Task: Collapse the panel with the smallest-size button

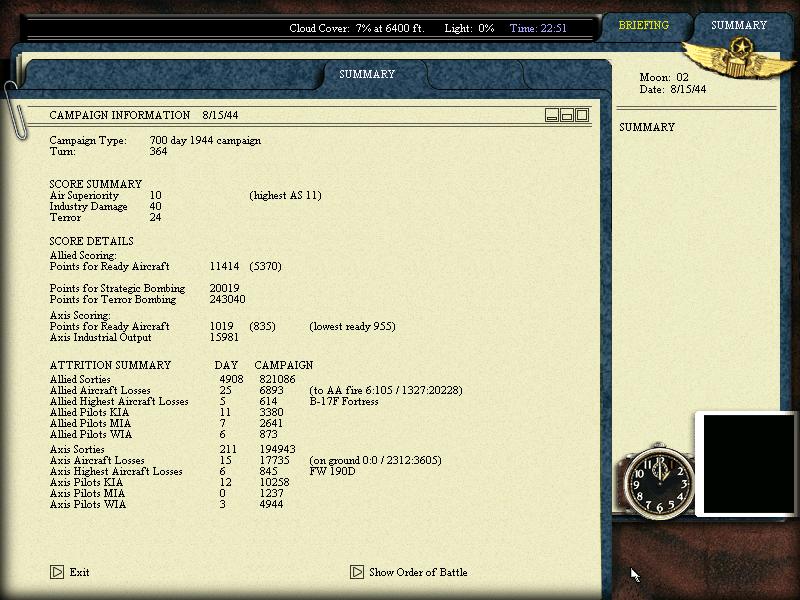Action: point(552,115)
